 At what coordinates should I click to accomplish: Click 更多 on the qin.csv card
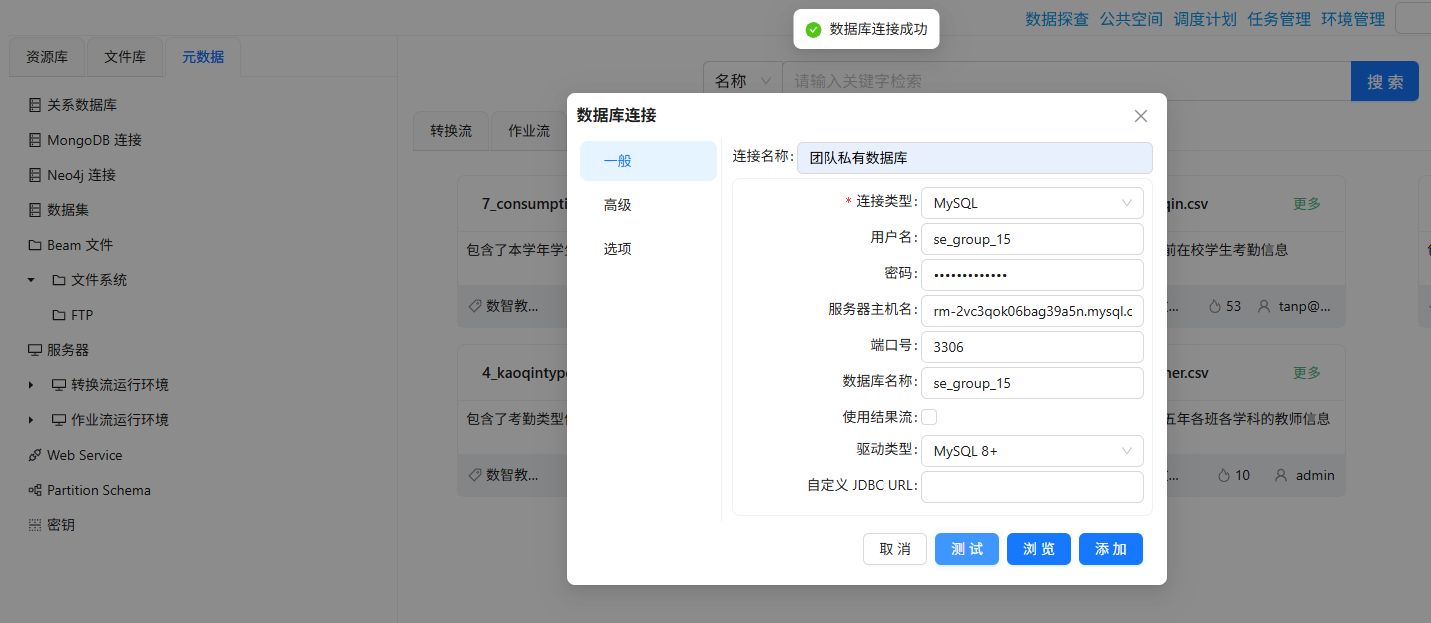1307,204
